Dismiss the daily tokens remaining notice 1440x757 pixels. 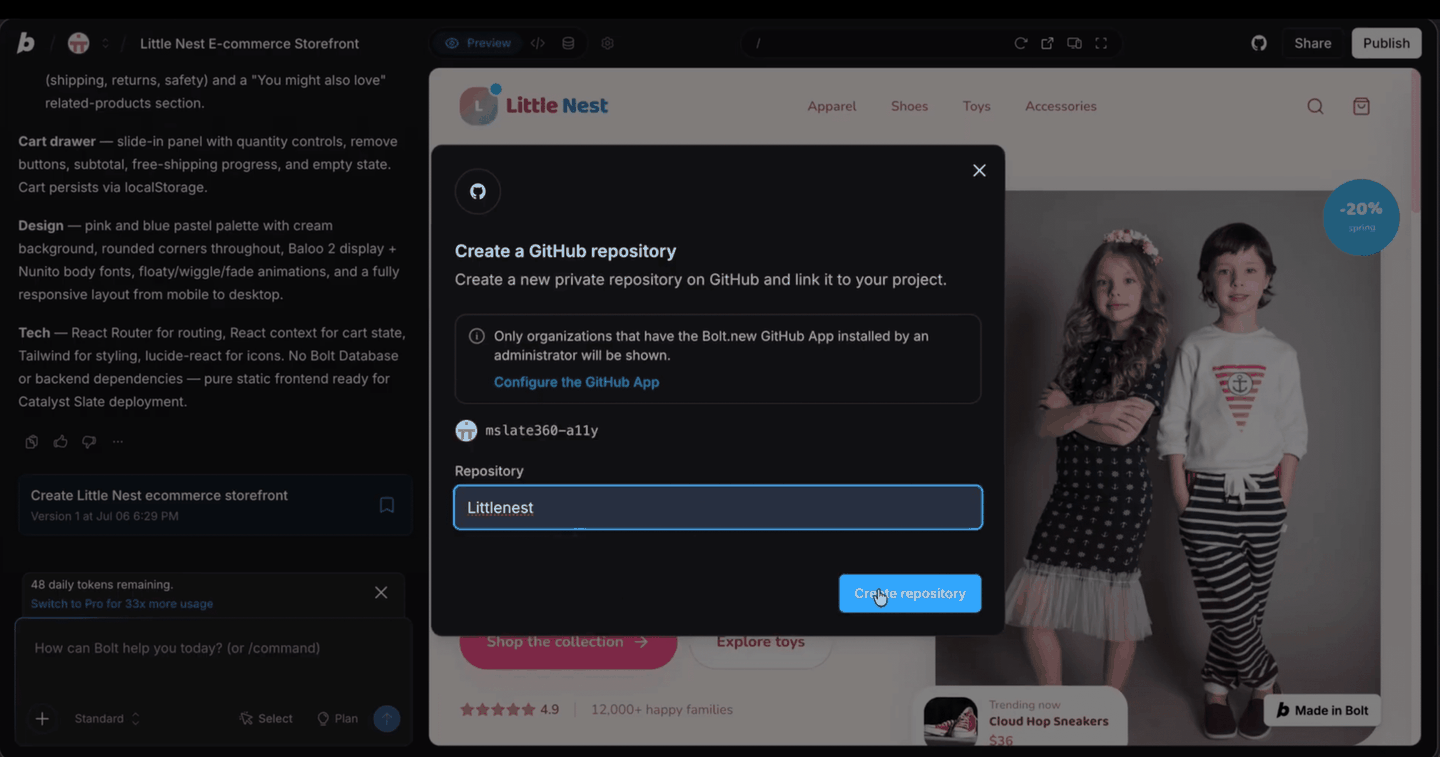tap(381, 593)
